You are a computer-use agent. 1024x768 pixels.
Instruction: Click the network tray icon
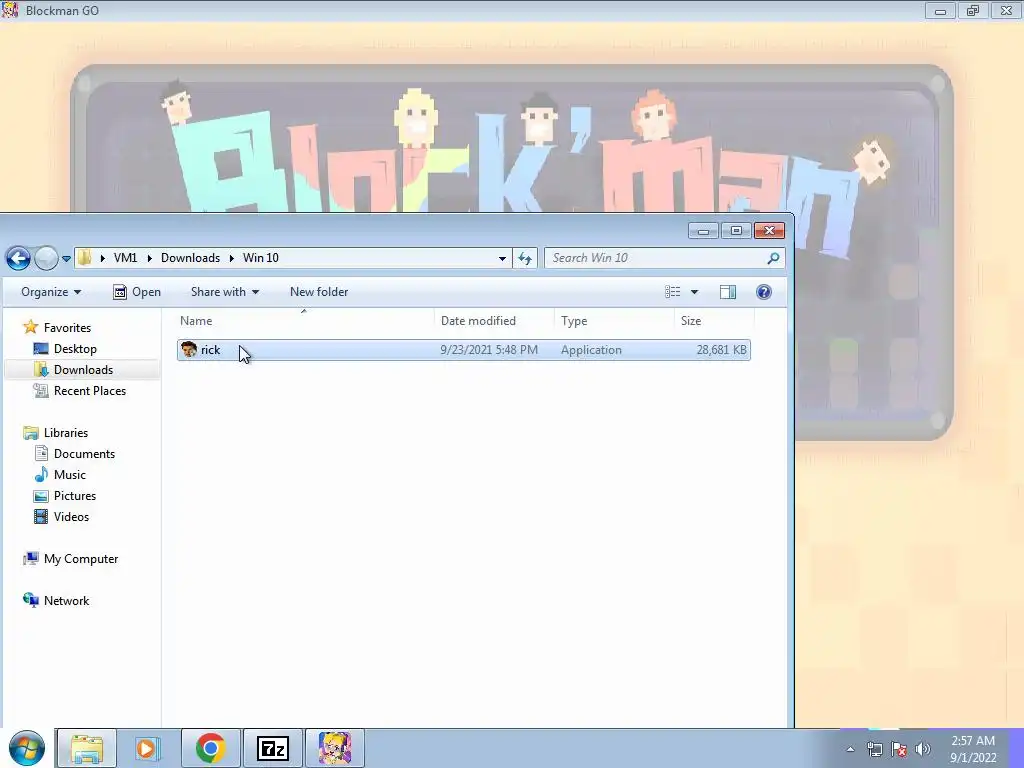tap(874, 749)
